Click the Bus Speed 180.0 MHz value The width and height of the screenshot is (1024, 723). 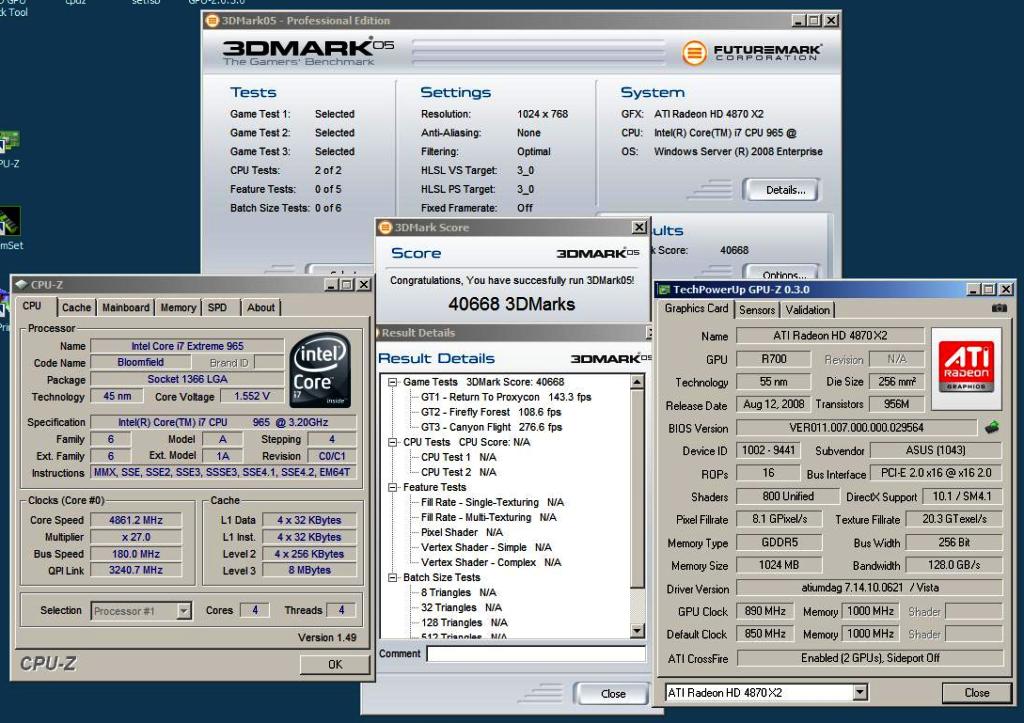136,554
